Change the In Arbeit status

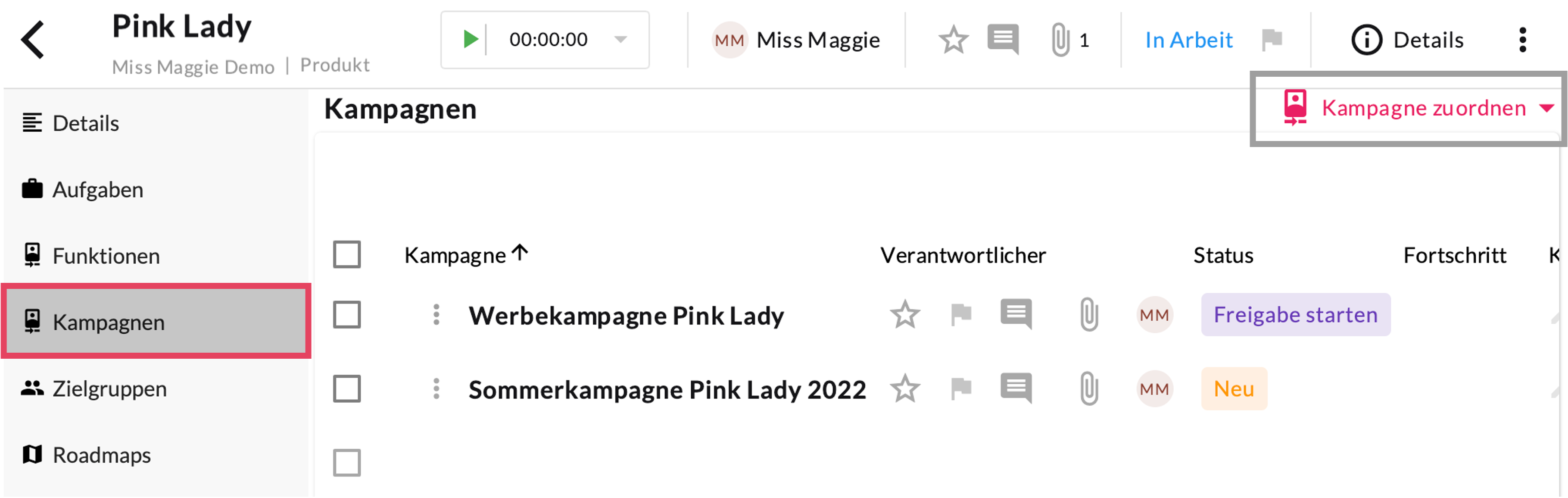click(1188, 40)
